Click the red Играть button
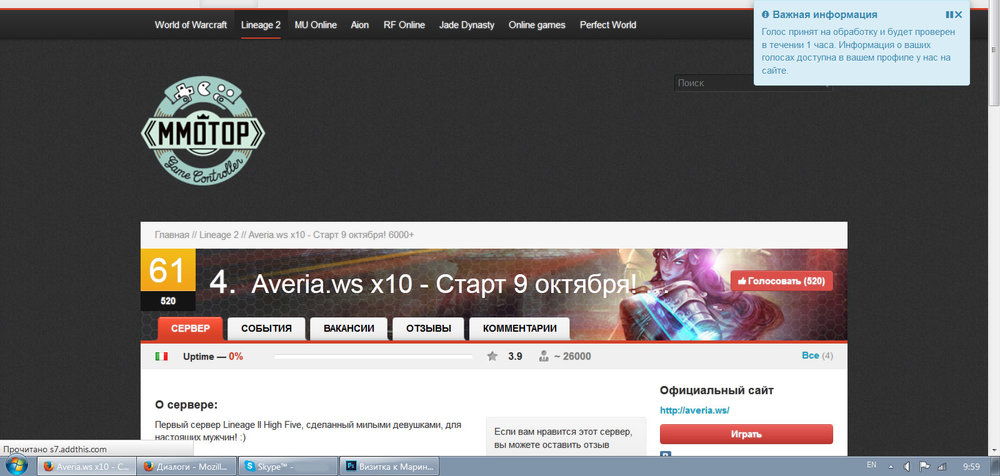The image size is (1000, 476). pos(746,434)
